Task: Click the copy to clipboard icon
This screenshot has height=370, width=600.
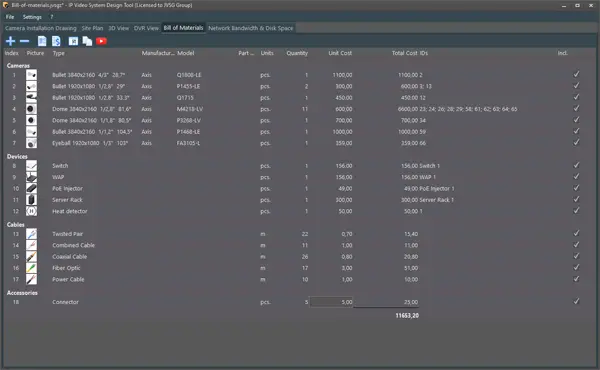Action: [x=87, y=41]
